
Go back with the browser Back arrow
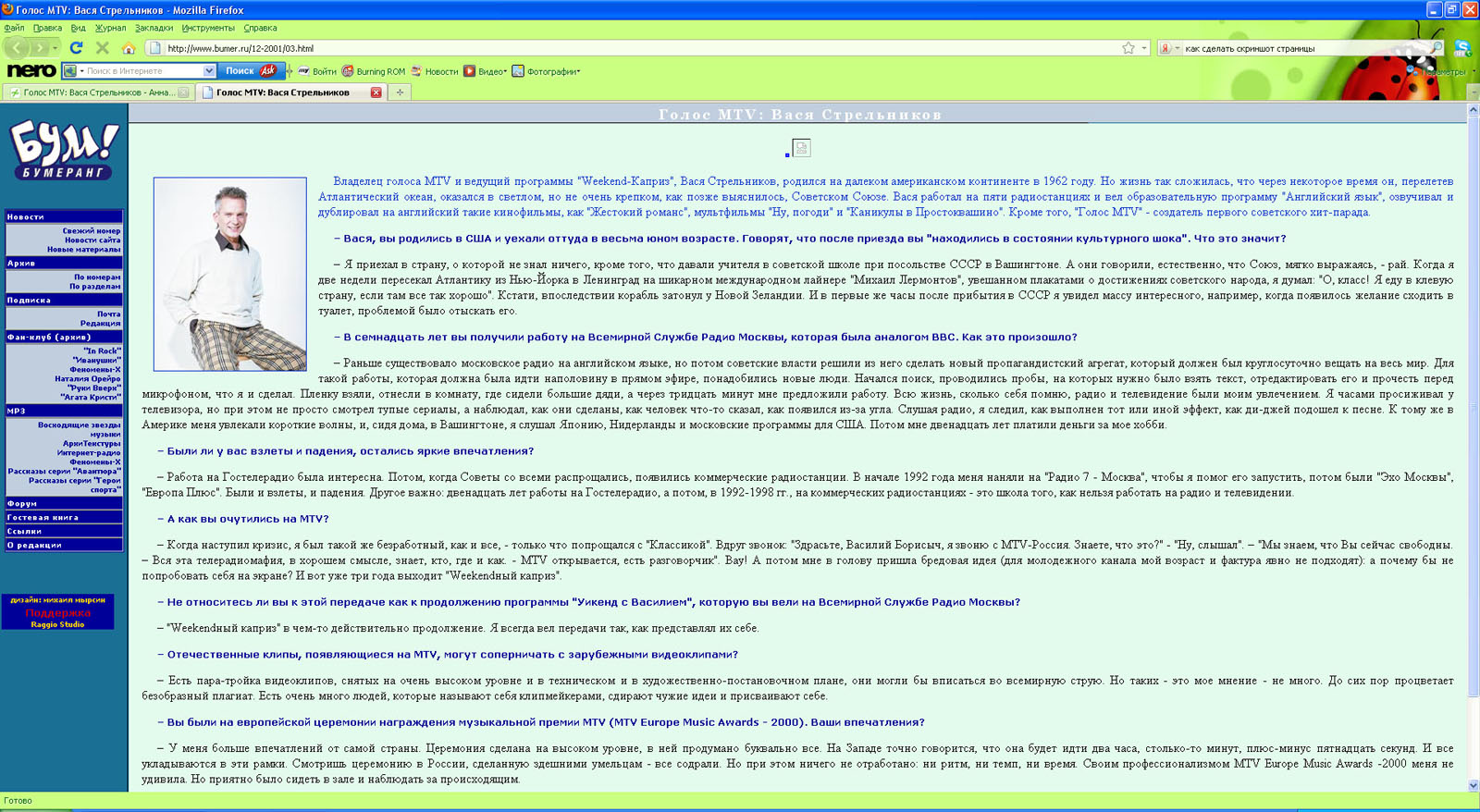click(18, 47)
